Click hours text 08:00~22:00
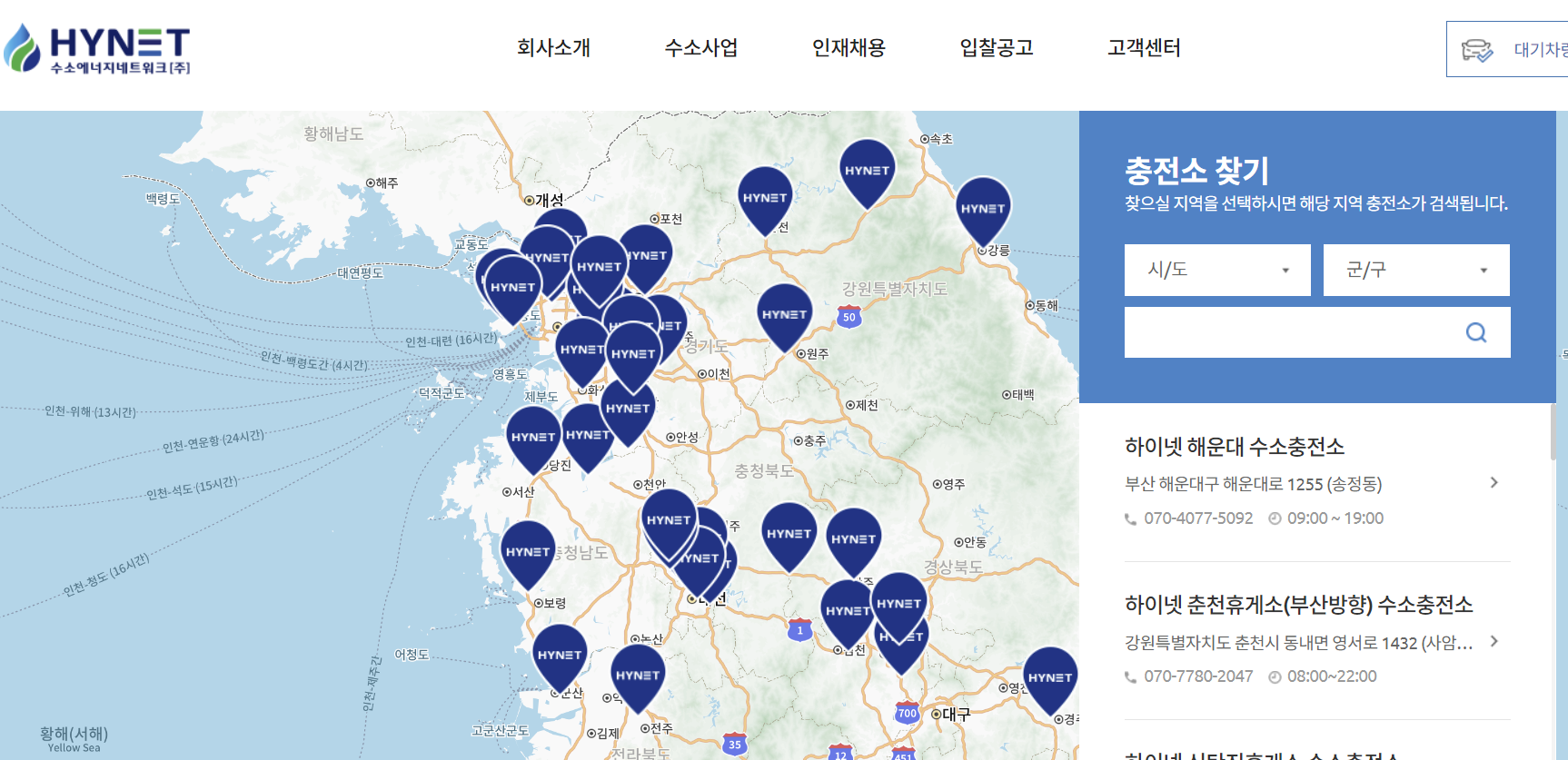This screenshot has height=760, width=1568. tap(1332, 676)
